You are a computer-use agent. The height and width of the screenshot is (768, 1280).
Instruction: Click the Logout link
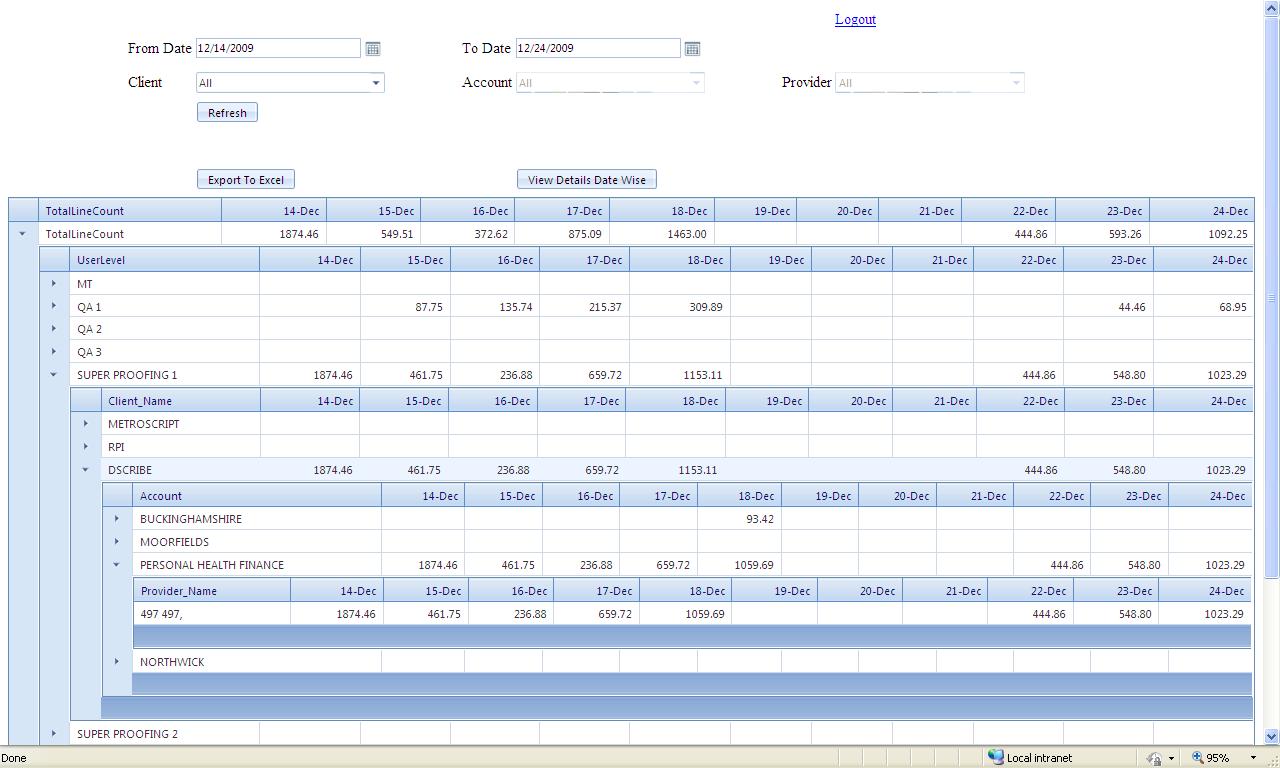[855, 19]
